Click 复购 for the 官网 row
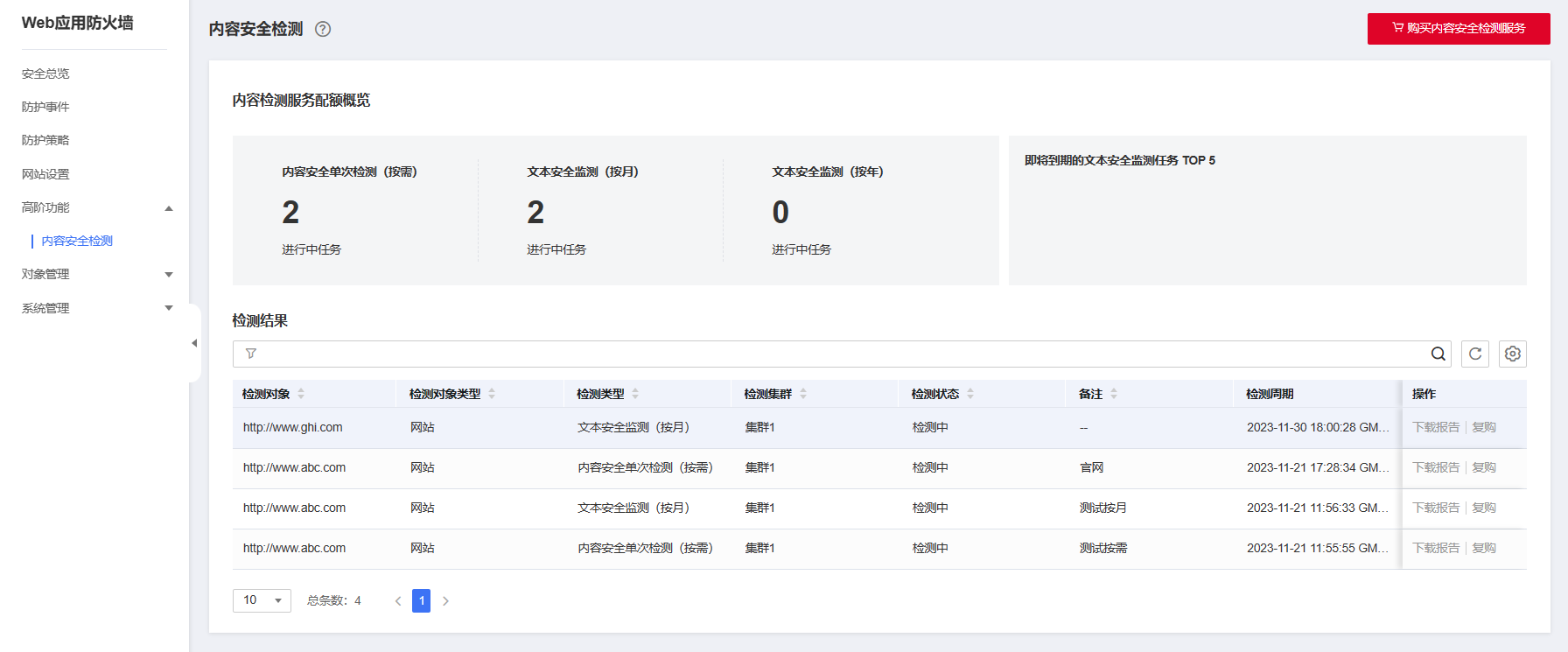The width and height of the screenshot is (1568, 652). pos(1484,467)
